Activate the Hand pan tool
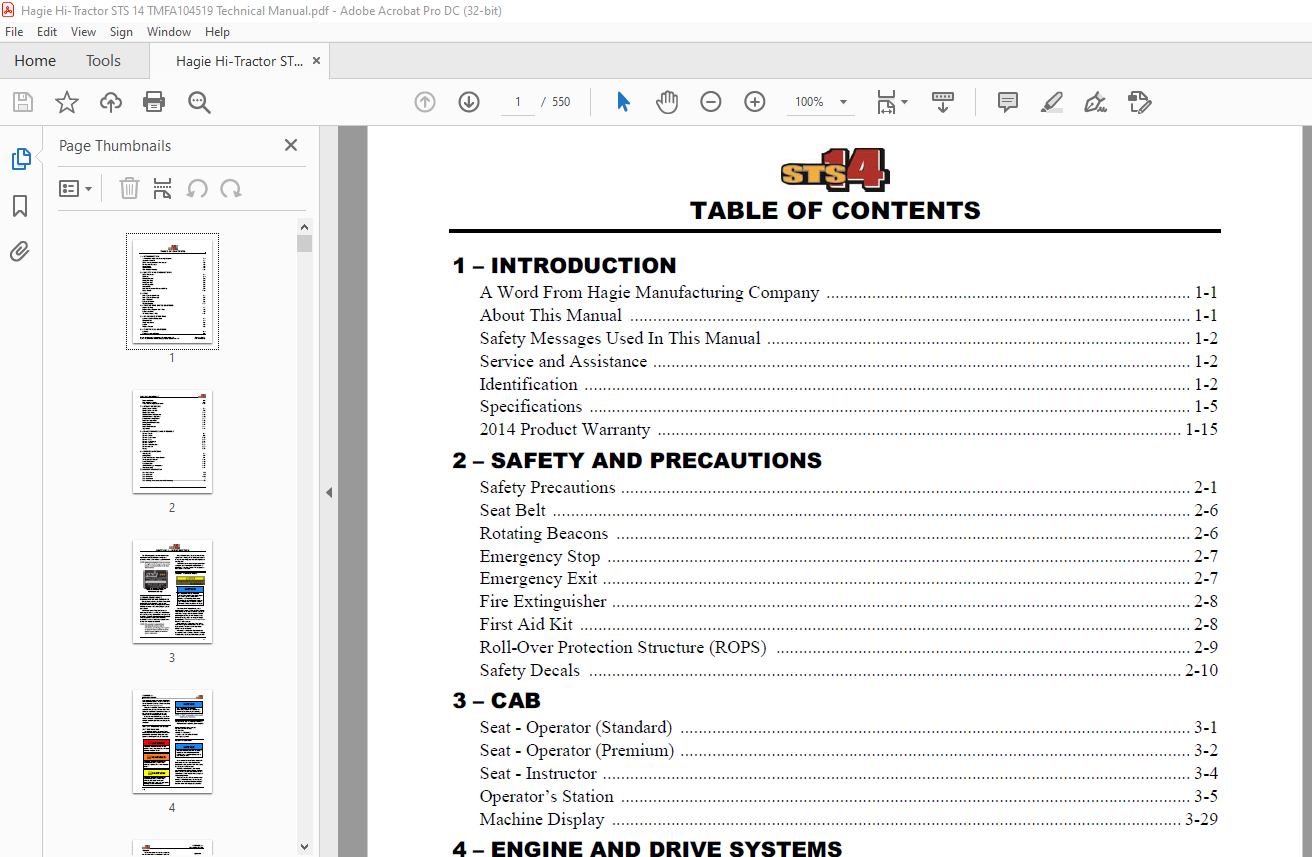 pos(667,102)
